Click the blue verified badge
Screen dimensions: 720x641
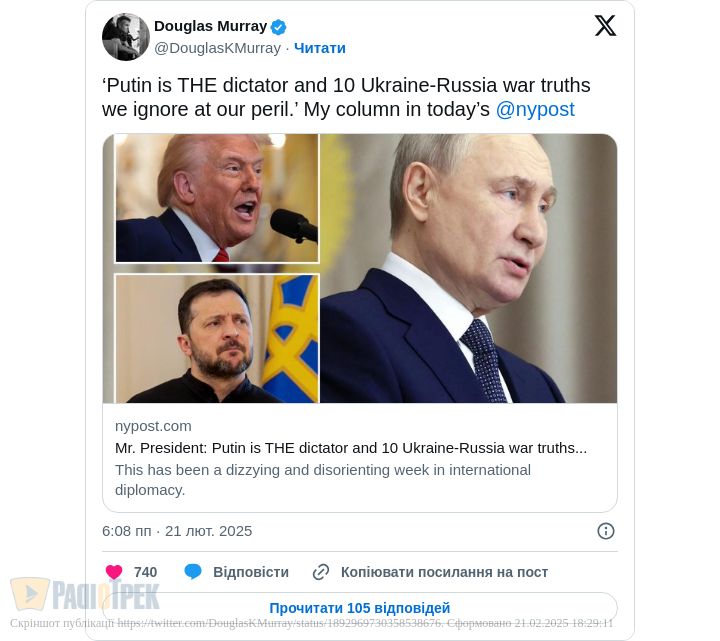coord(279,27)
